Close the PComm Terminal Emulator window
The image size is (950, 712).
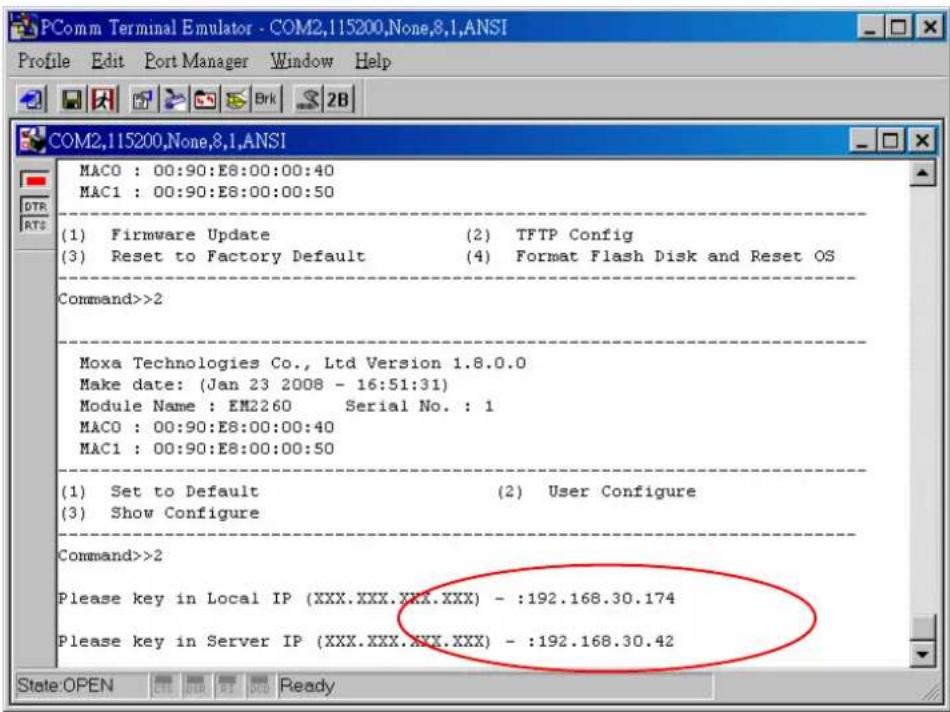[929, 27]
